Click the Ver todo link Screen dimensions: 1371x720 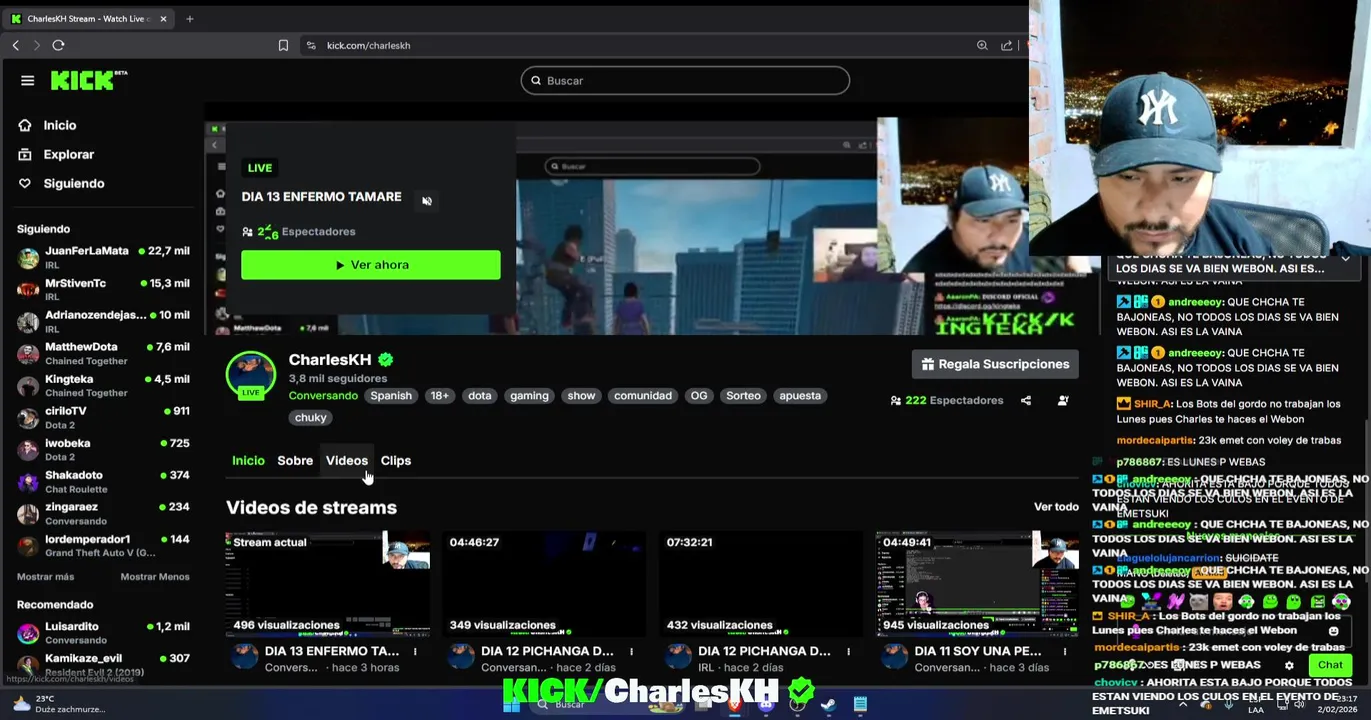[x=1056, y=507]
